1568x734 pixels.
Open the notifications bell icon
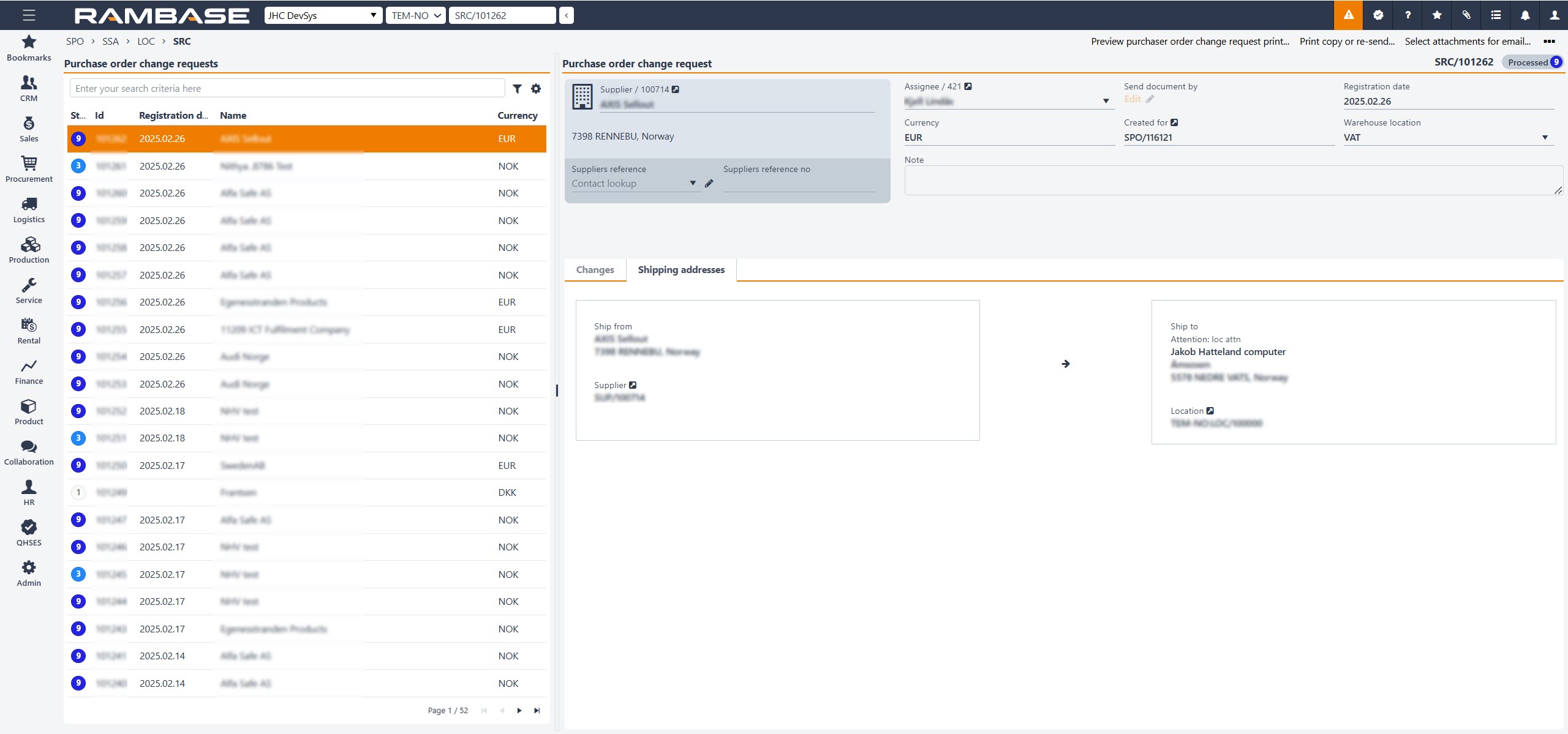(x=1525, y=15)
